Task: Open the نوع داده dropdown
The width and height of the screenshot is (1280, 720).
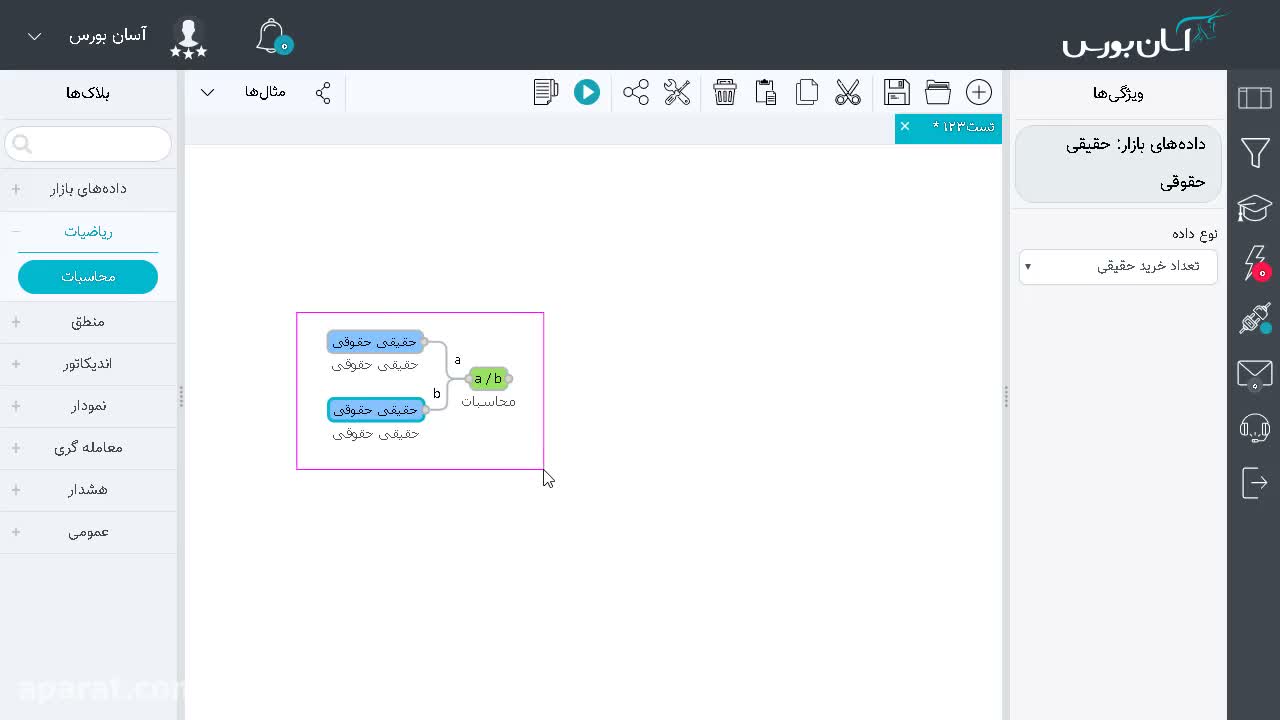Action: tap(1118, 266)
